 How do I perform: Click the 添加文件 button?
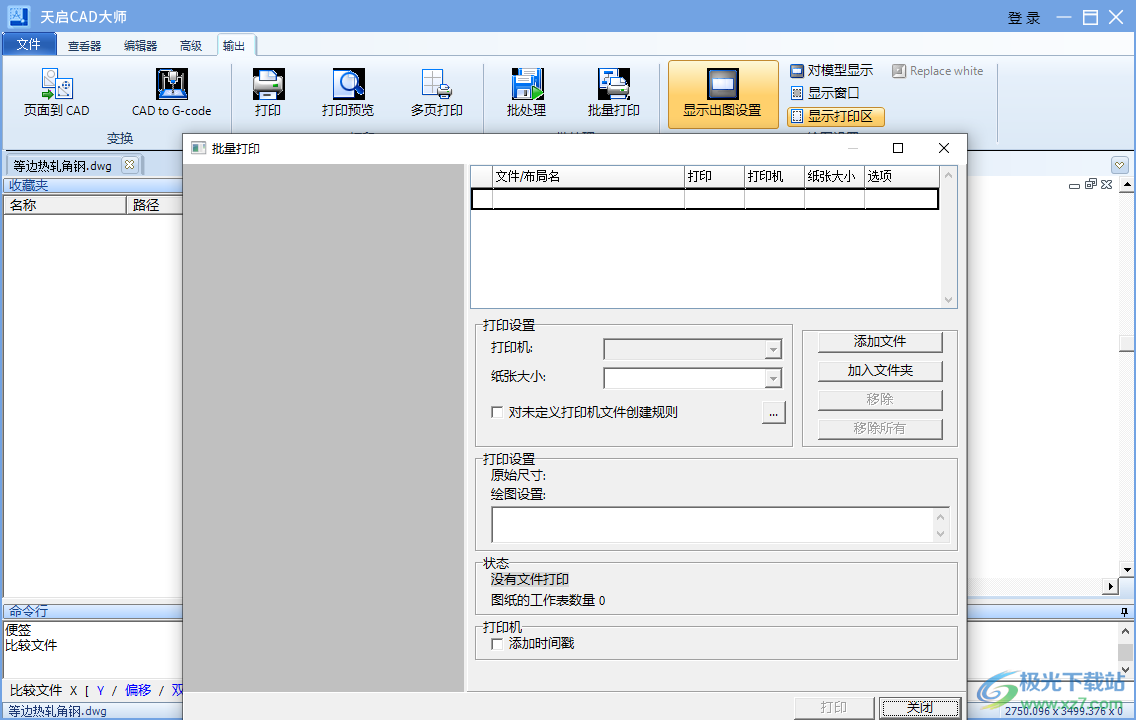[880, 342]
